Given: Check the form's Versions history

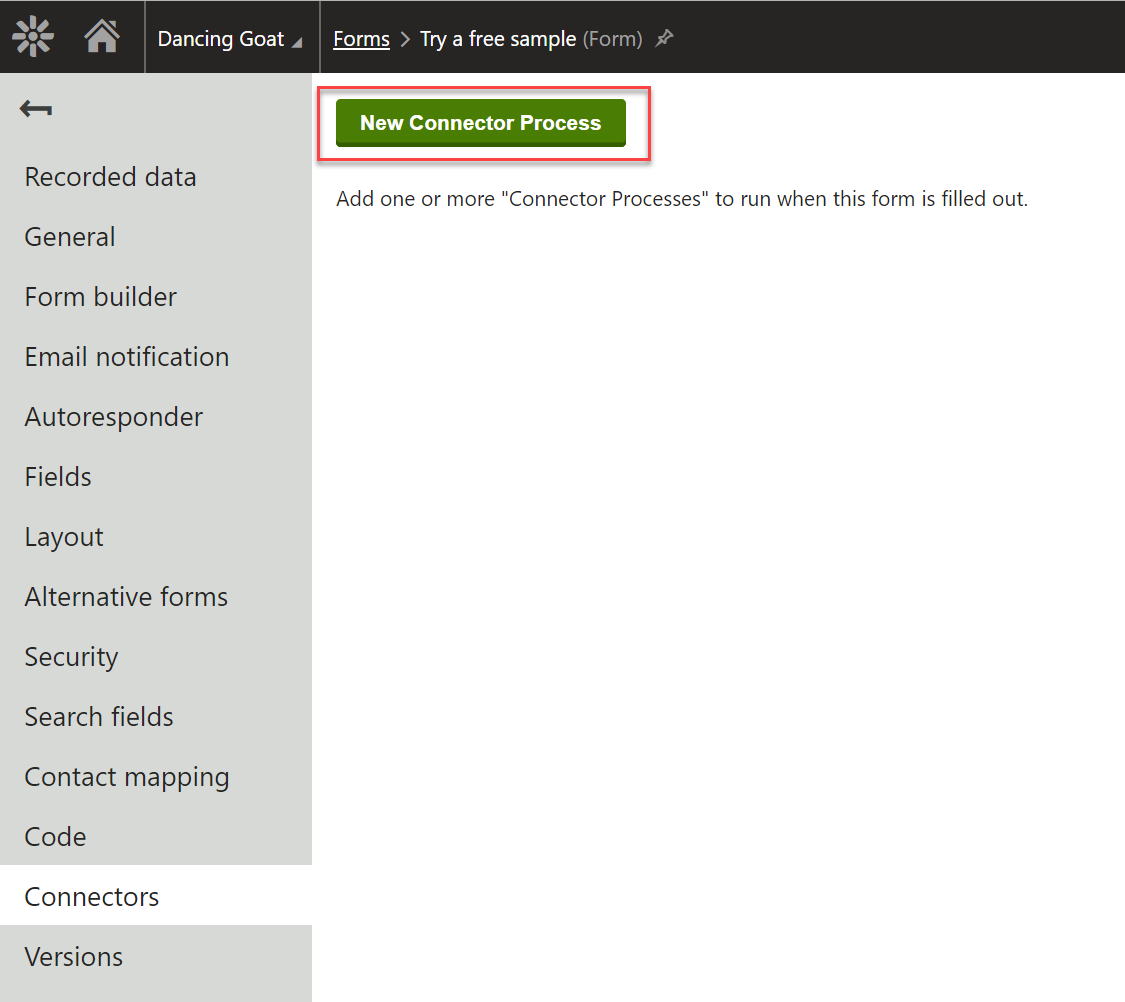Looking at the screenshot, I should pos(73,956).
